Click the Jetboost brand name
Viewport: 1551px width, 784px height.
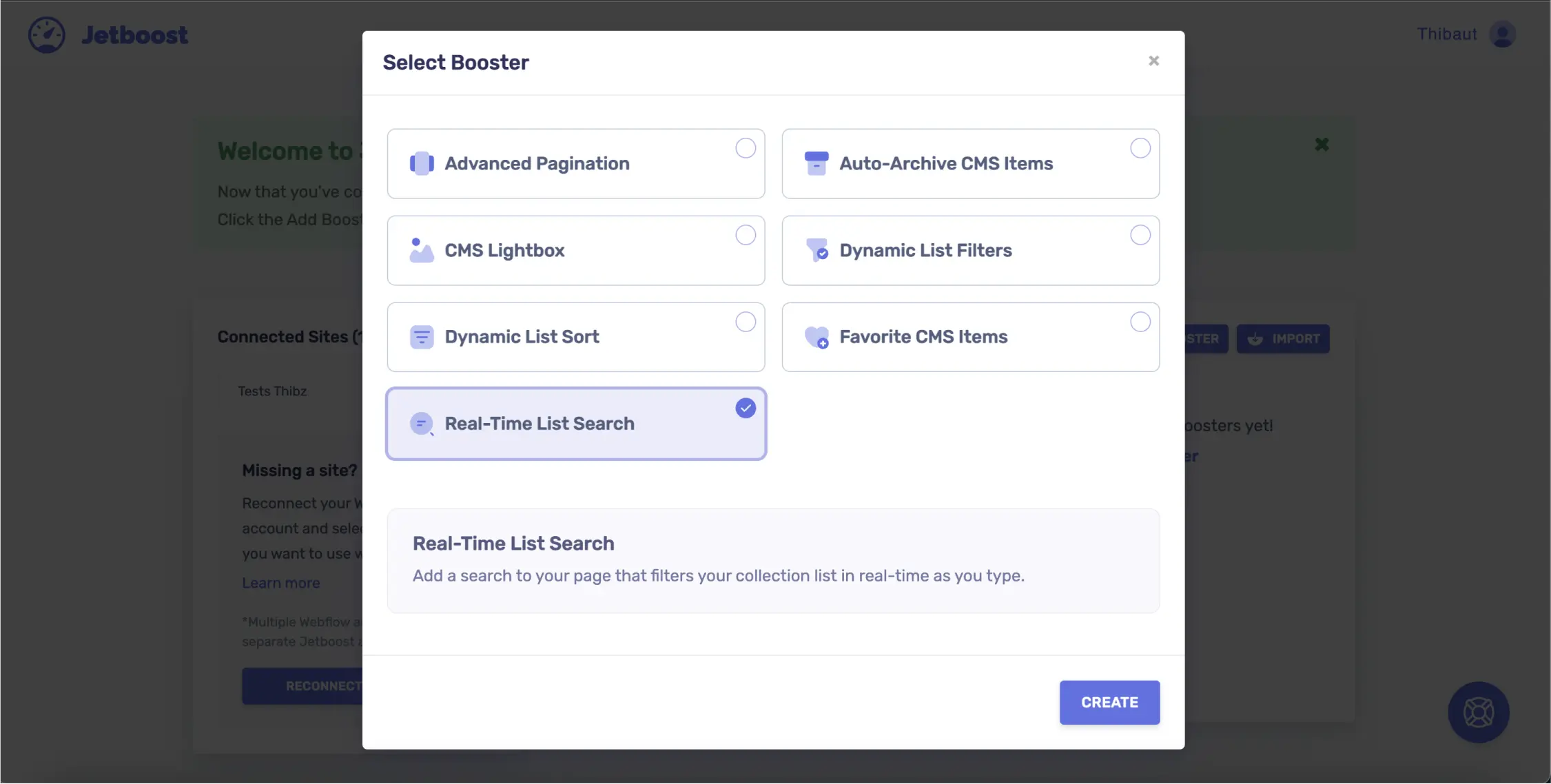point(134,34)
